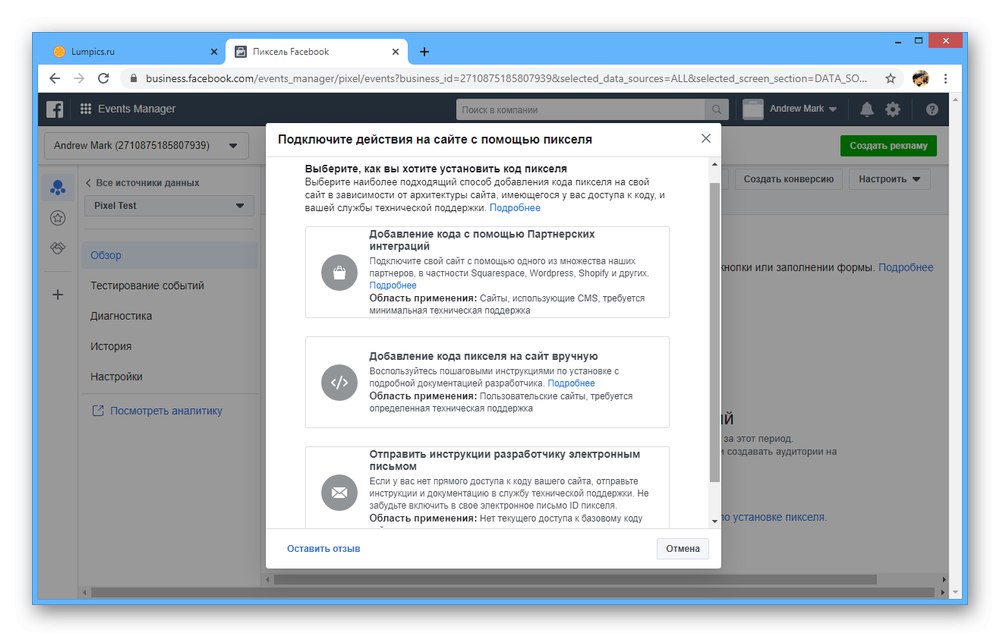This screenshot has height=637, width=1000.
Task: Click the Создать рекламу button
Action: pos(888,145)
